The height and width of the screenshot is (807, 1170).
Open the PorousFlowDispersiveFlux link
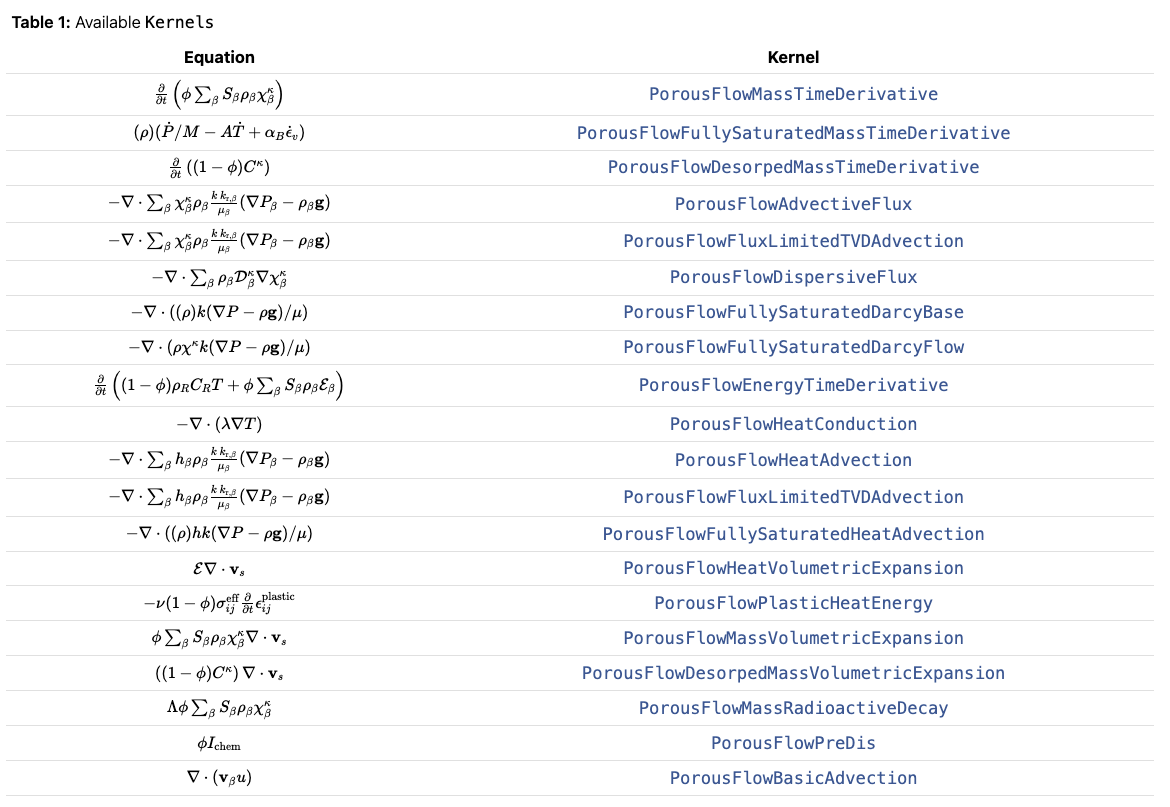793,277
